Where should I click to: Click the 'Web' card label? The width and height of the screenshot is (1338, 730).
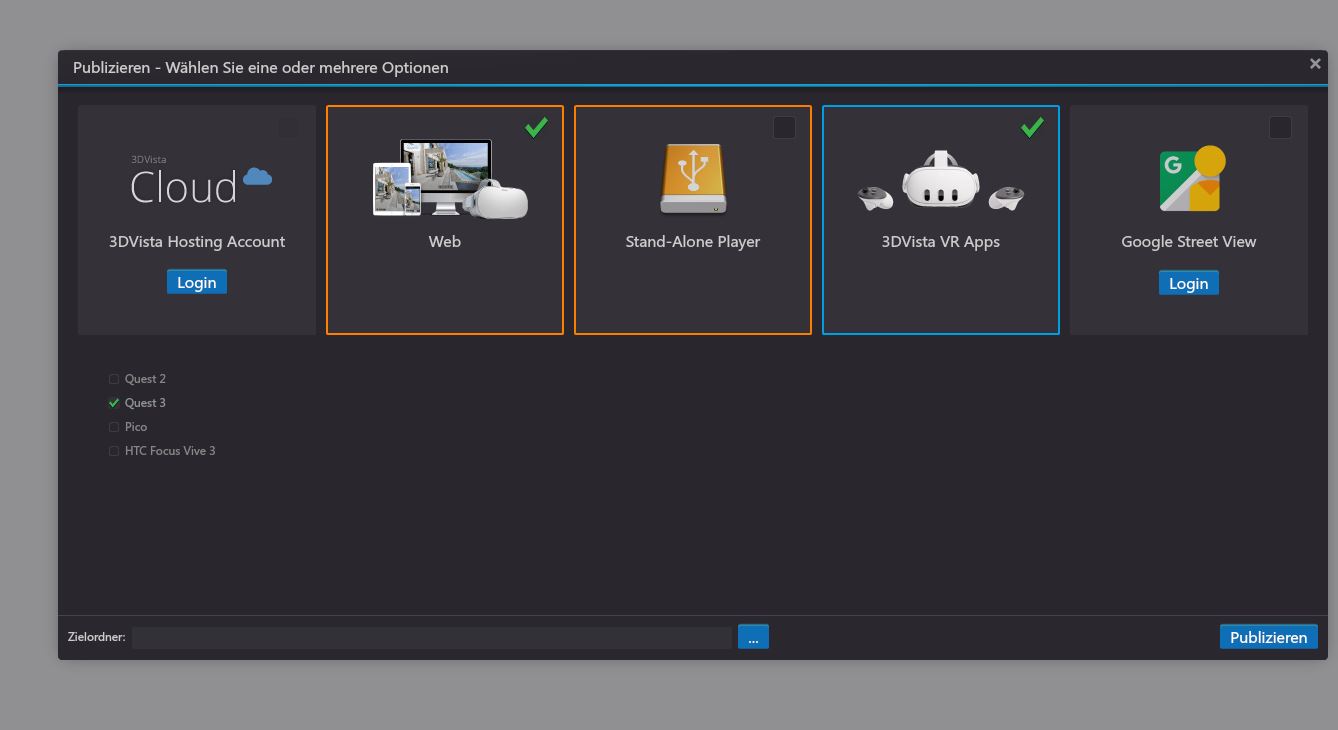coord(445,241)
